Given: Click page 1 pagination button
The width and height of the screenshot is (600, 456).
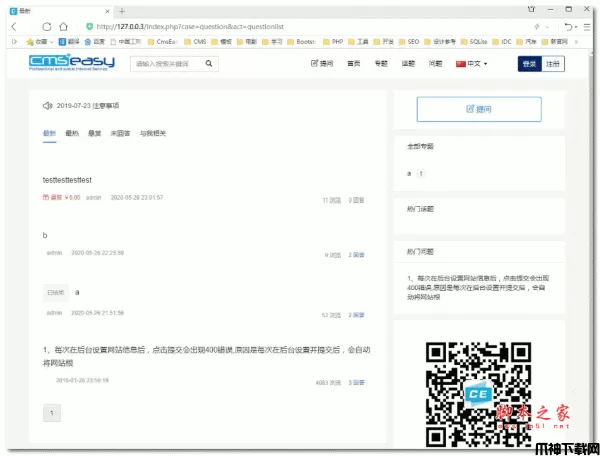Looking at the screenshot, I should pos(52,413).
